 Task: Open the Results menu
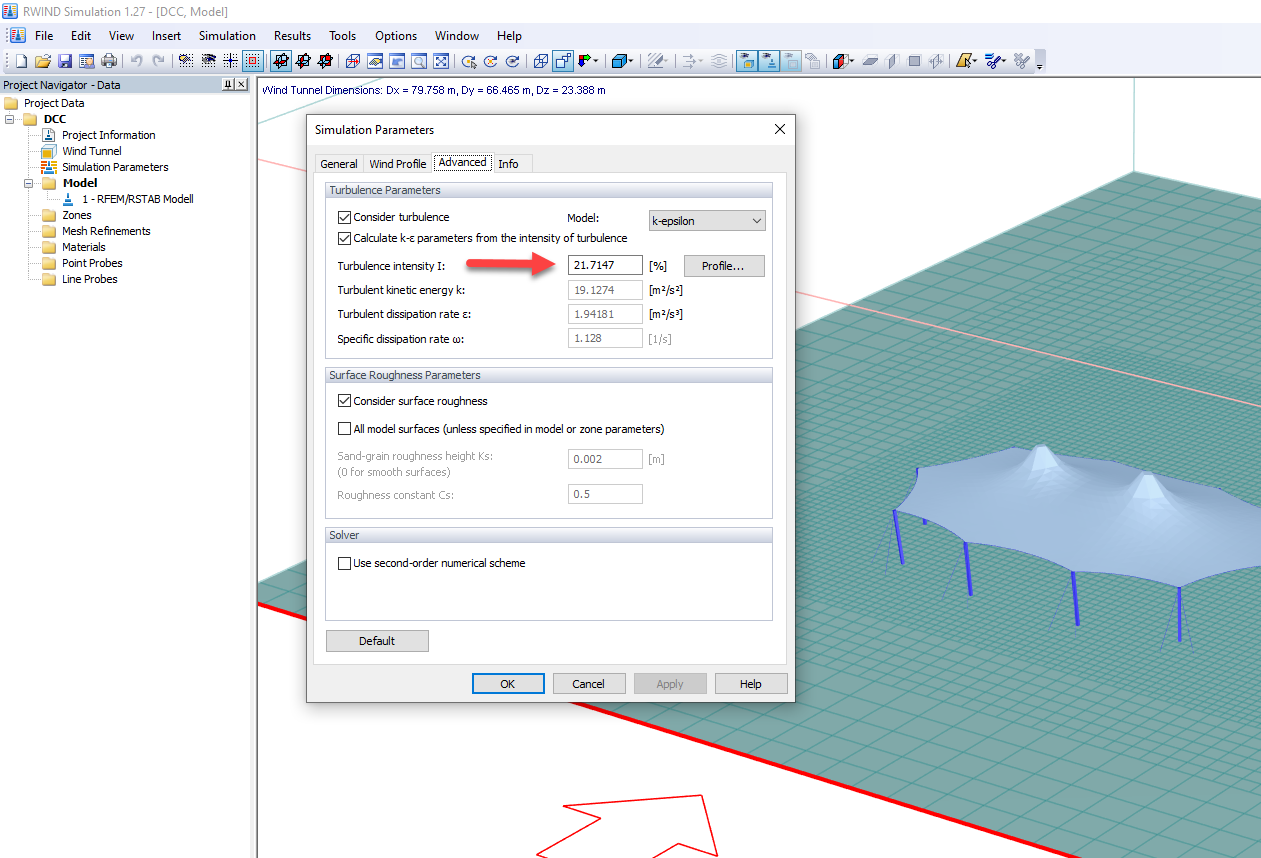[292, 35]
